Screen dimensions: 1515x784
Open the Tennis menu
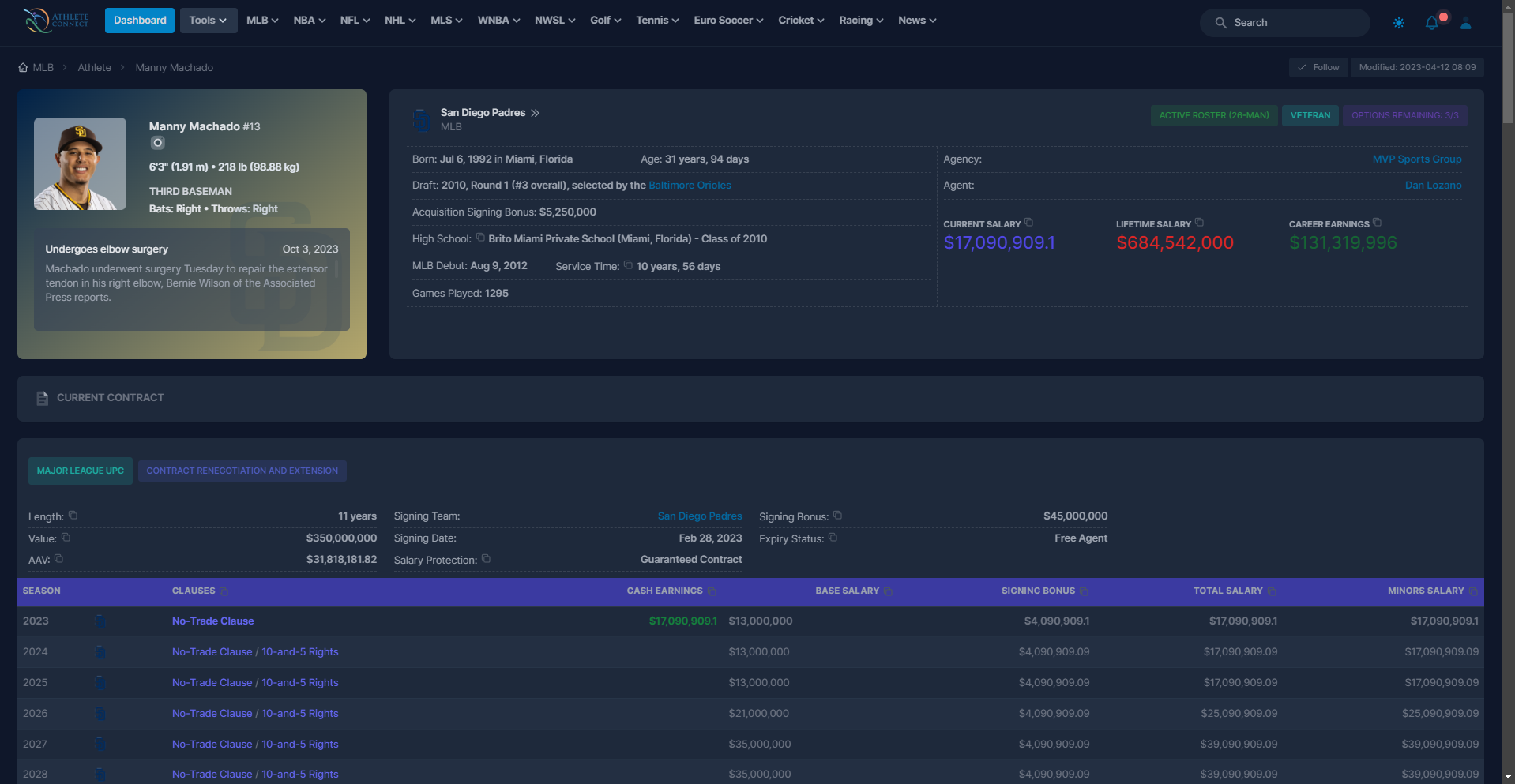tap(657, 21)
